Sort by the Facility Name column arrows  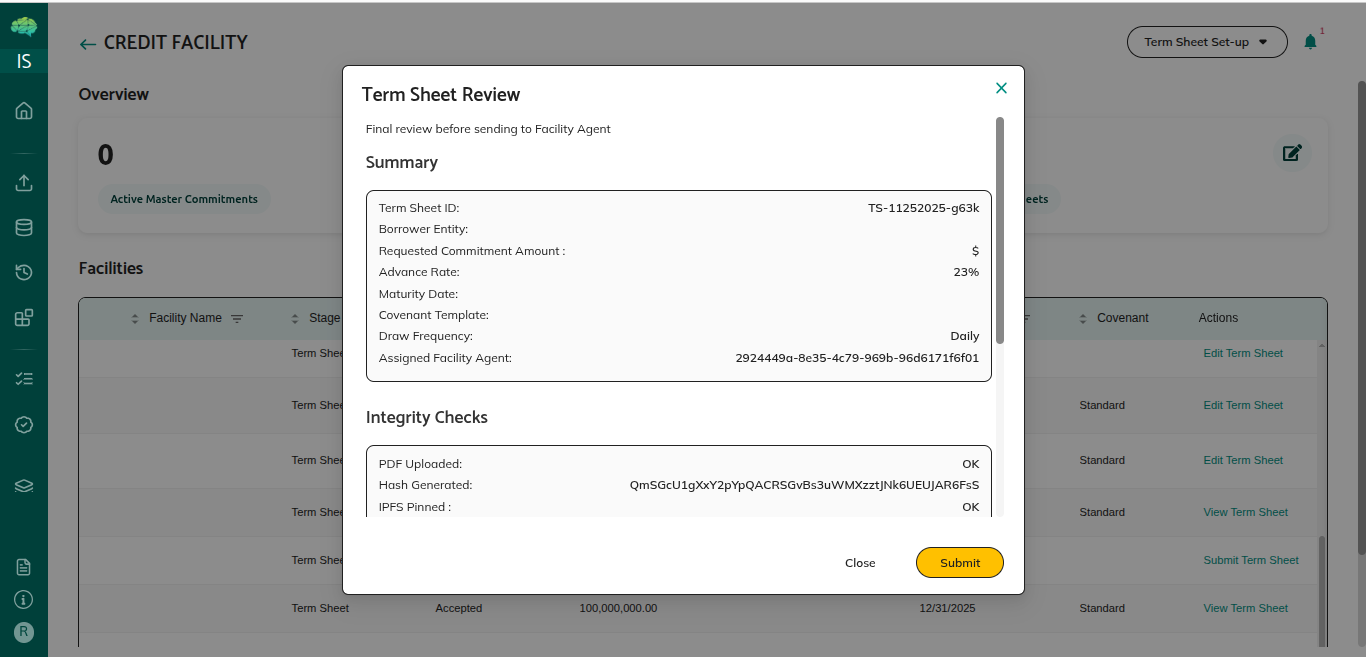click(x=135, y=319)
